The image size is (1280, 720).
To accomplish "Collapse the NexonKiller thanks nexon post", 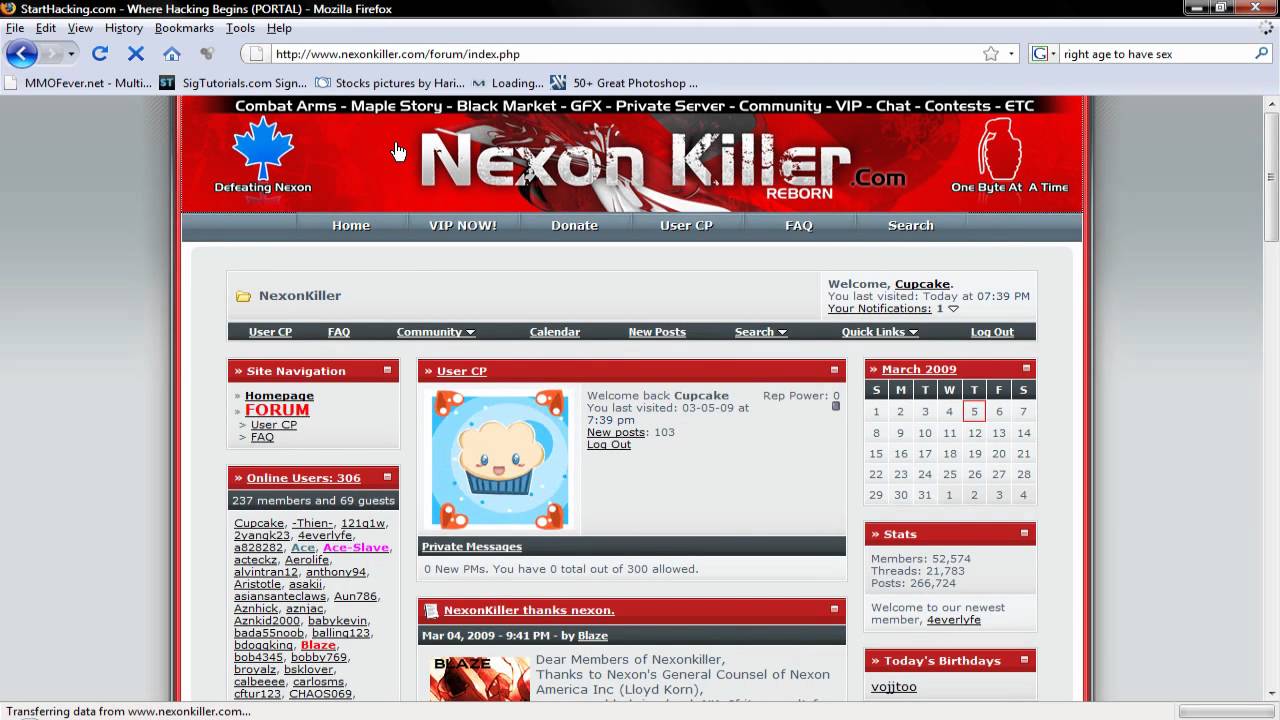I will point(835,609).
